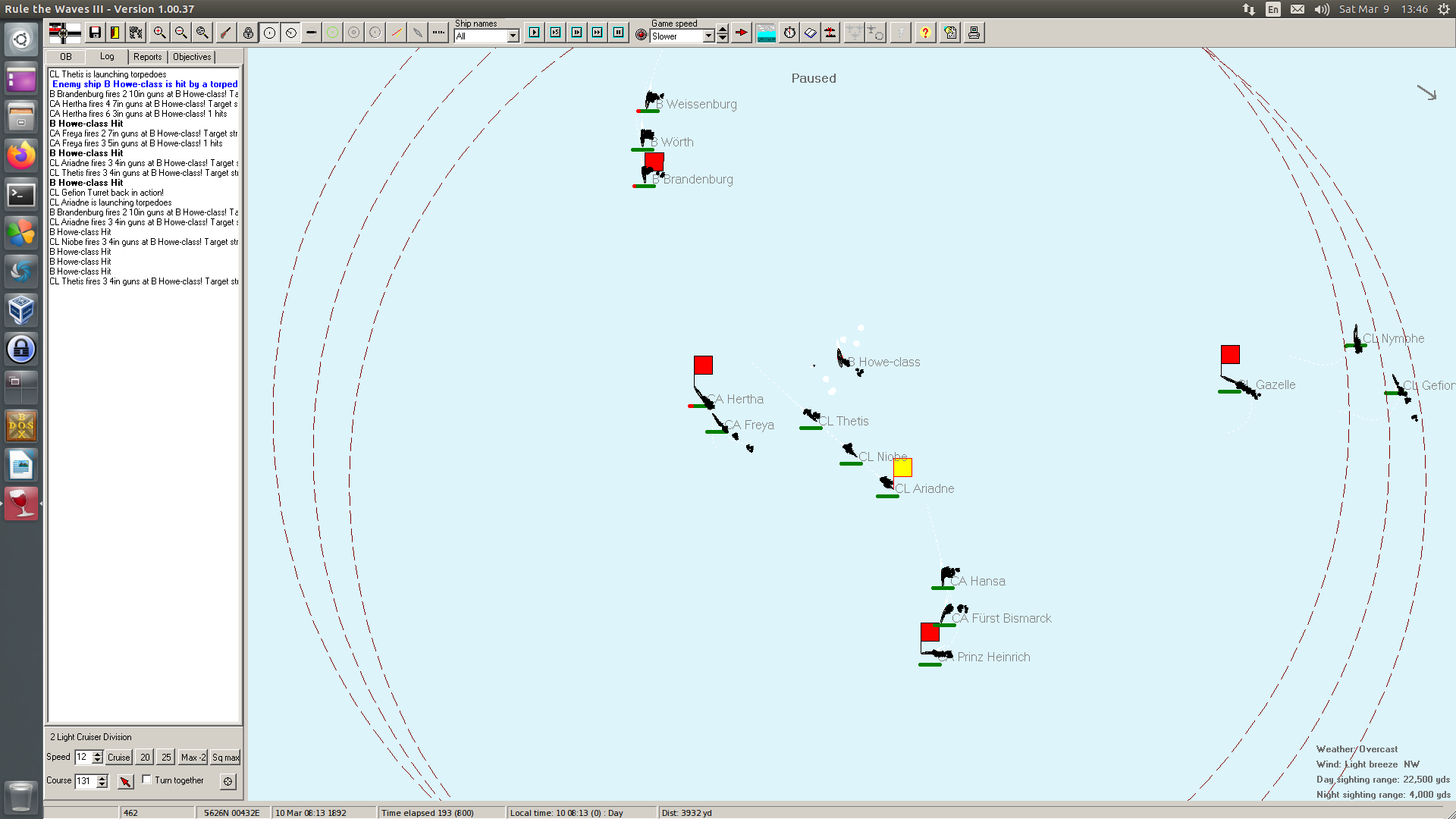Open Firefox from the Ubuntu dock

point(21,155)
